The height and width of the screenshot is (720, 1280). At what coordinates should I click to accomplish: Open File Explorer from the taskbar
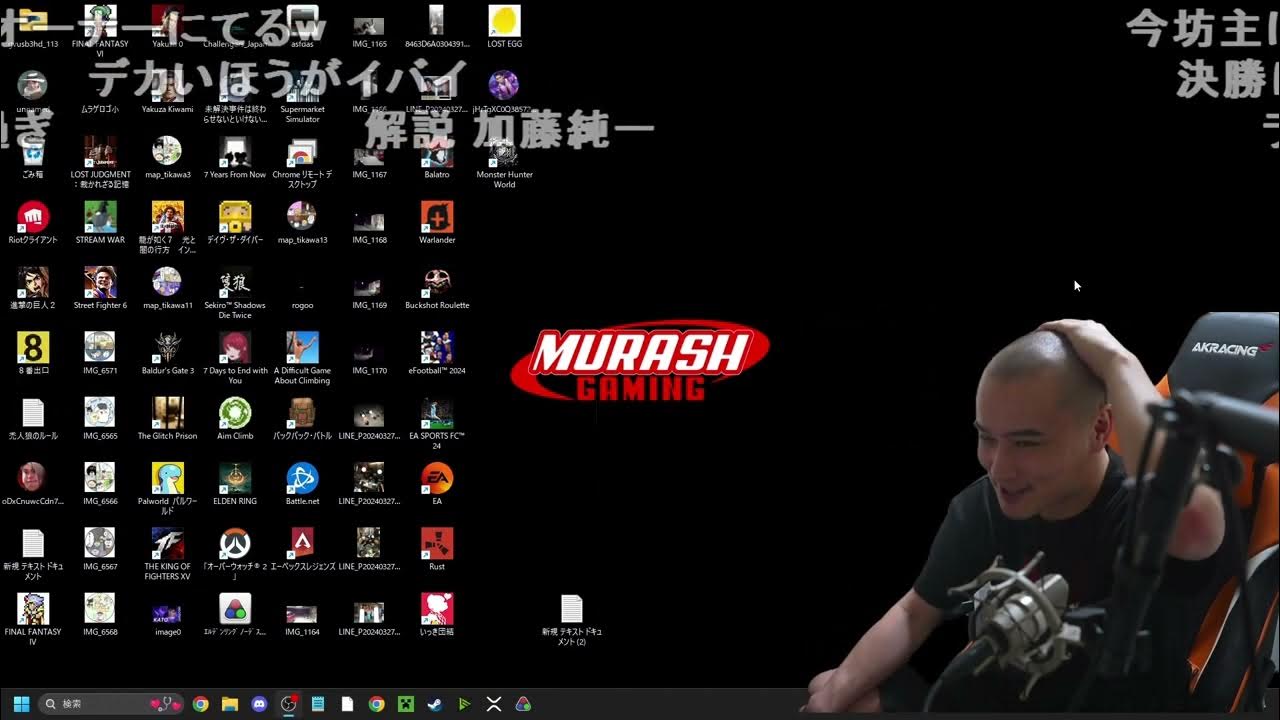click(x=229, y=704)
